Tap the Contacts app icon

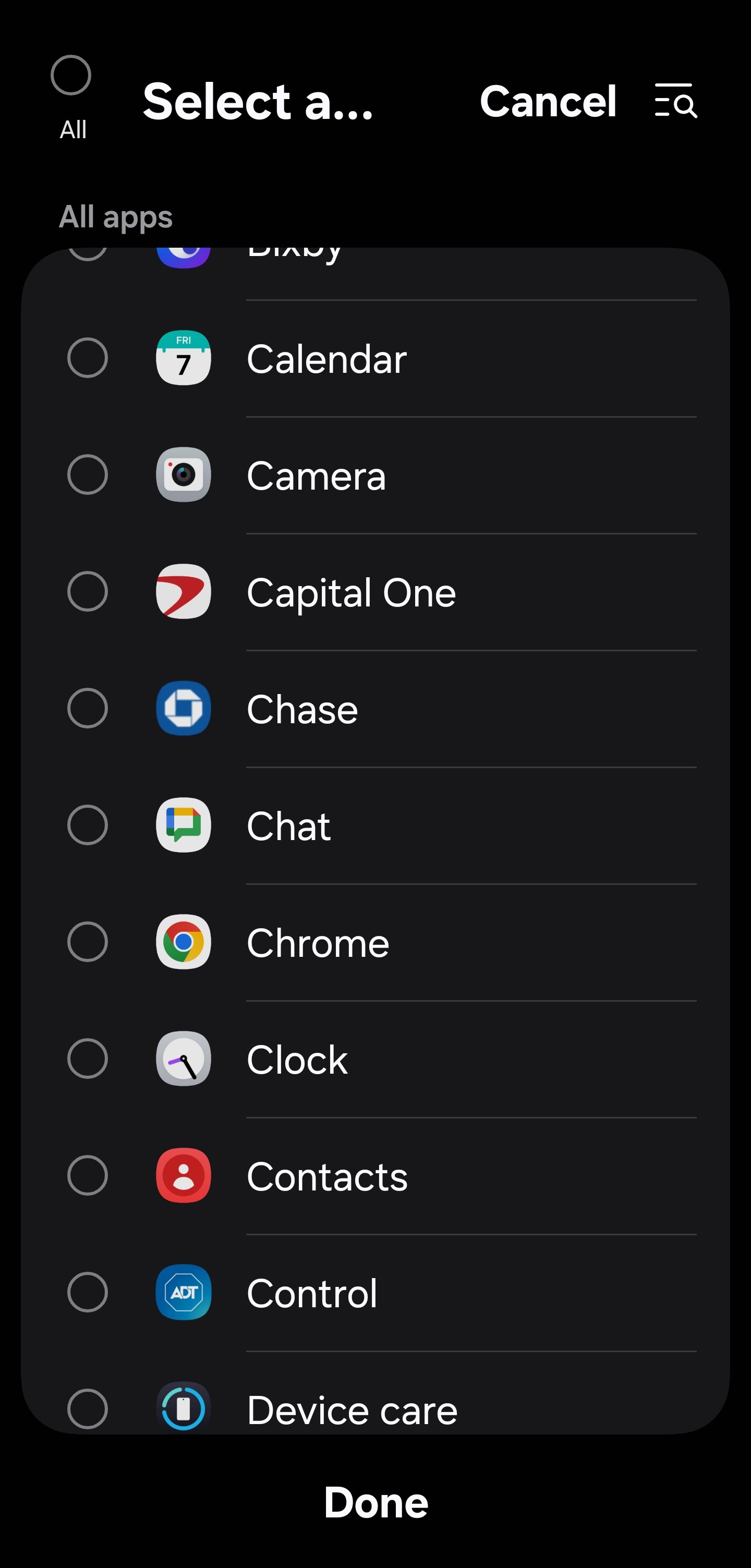(x=183, y=1175)
